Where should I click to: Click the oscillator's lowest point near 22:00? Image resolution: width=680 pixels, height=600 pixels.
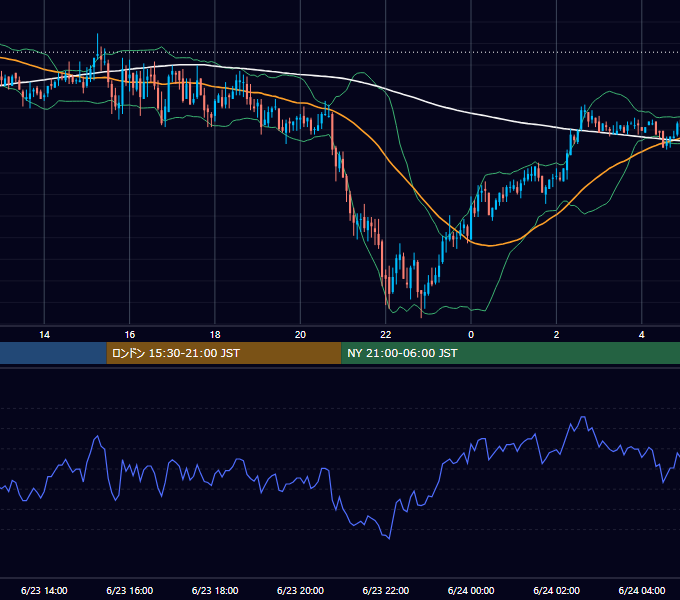(389, 538)
